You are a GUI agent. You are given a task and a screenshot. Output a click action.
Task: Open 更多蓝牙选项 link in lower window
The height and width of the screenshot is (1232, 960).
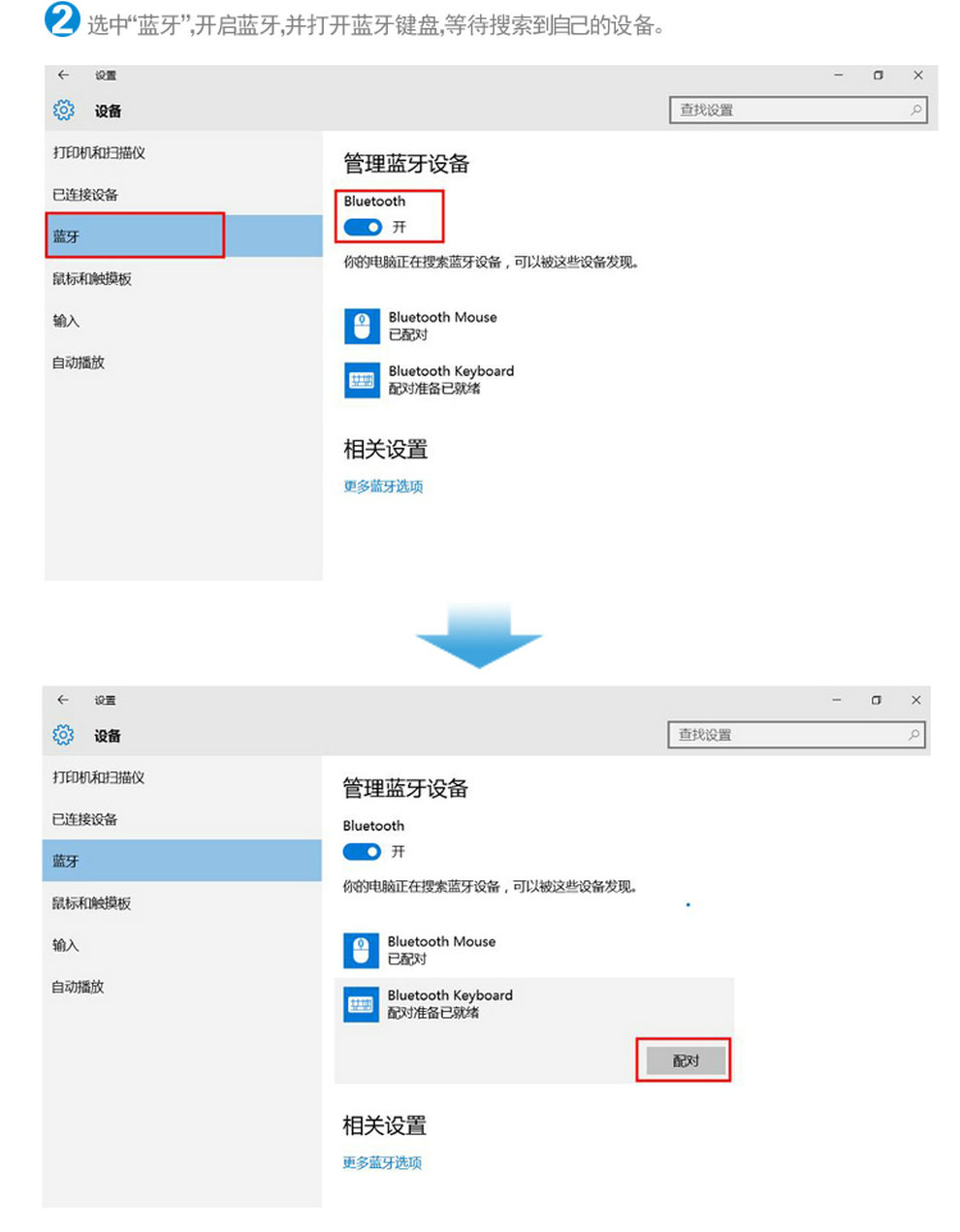tap(382, 1163)
